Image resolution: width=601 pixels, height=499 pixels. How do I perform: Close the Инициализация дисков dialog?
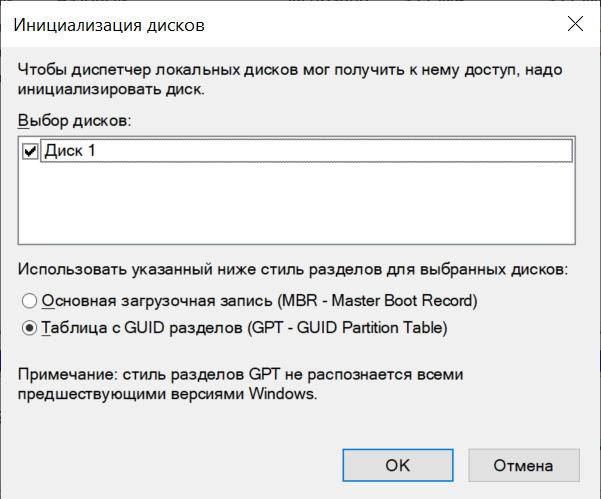pos(575,24)
